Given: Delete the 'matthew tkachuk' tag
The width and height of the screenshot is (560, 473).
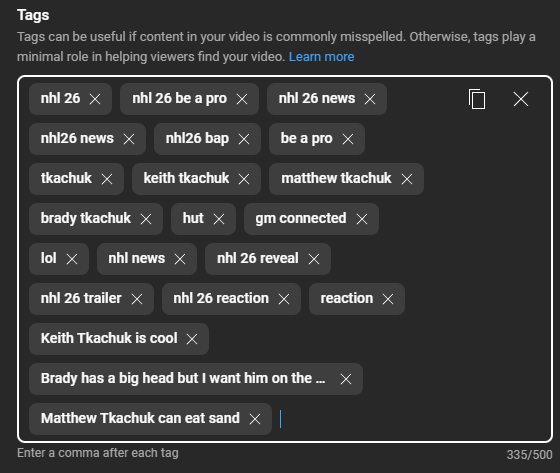Looking at the screenshot, I should pyautogui.click(x=407, y=179).
